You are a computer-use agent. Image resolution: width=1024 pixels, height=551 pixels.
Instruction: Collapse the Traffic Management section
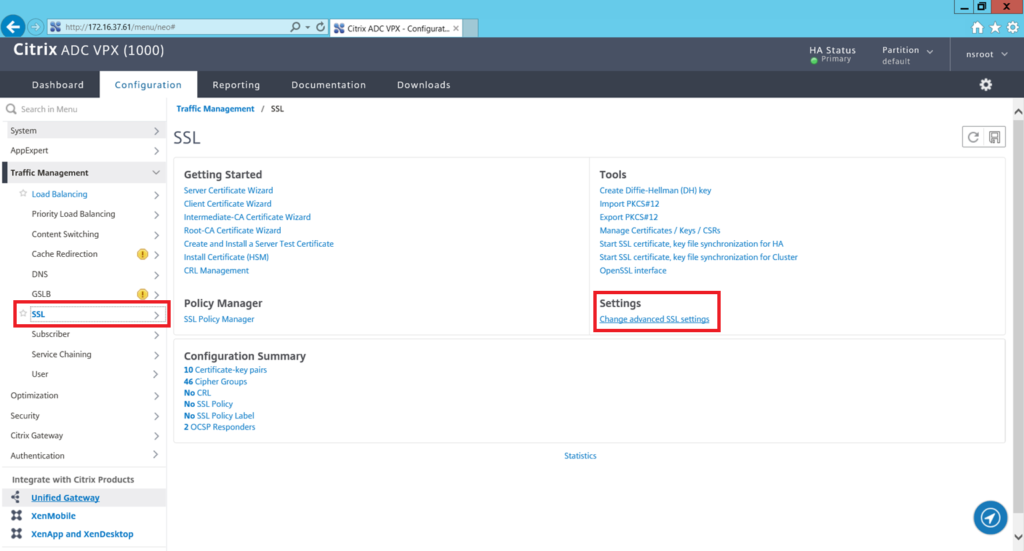click(156, 172)
